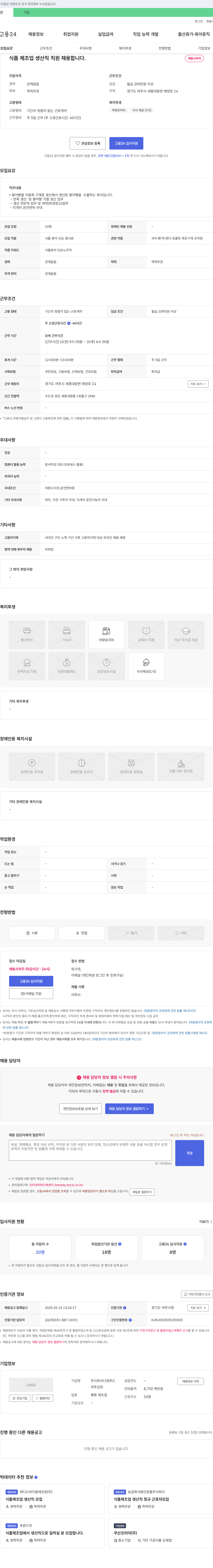The height and width of the screenshot is (1568, 213).
Task: Select the 자녀 학자금 지원 icon
Action: pyautogui.click(x=186, y=634)
